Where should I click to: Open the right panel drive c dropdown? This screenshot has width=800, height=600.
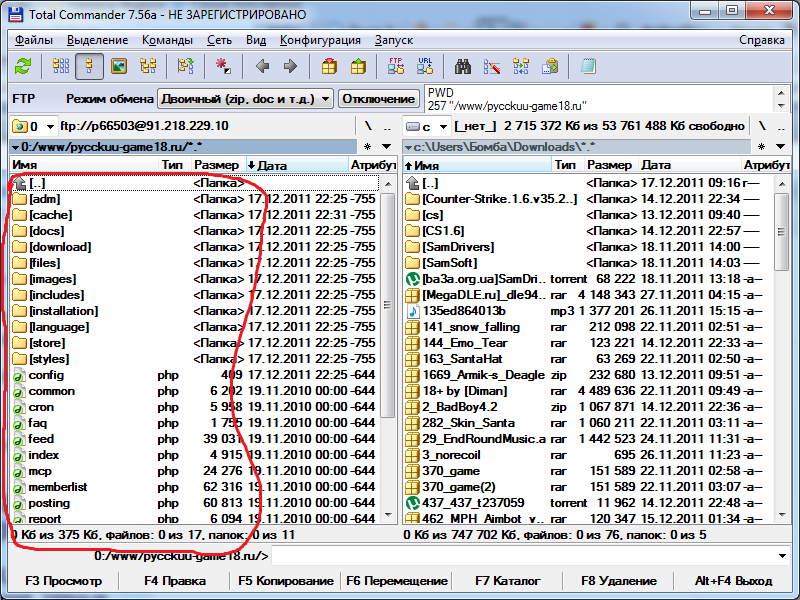[427, 126]
